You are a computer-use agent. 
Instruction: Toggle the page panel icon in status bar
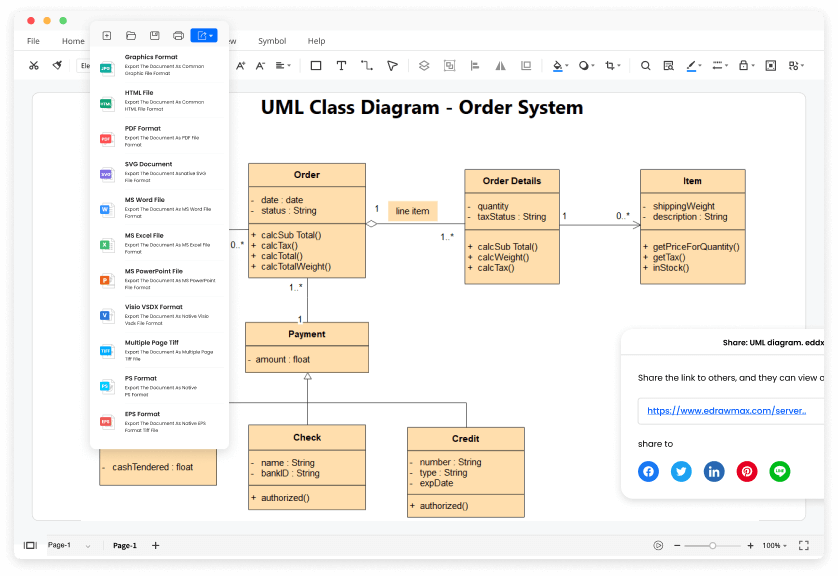click(x=30, y=546)
